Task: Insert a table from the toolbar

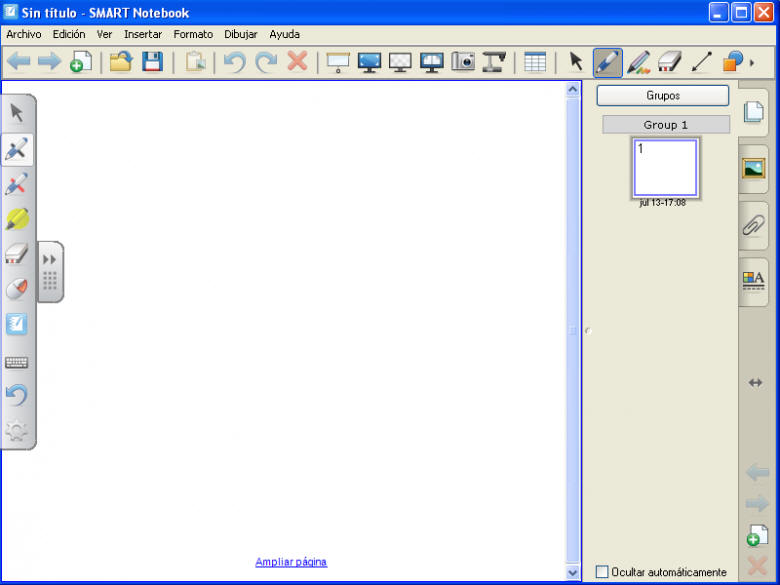Action: click(535, 62)
